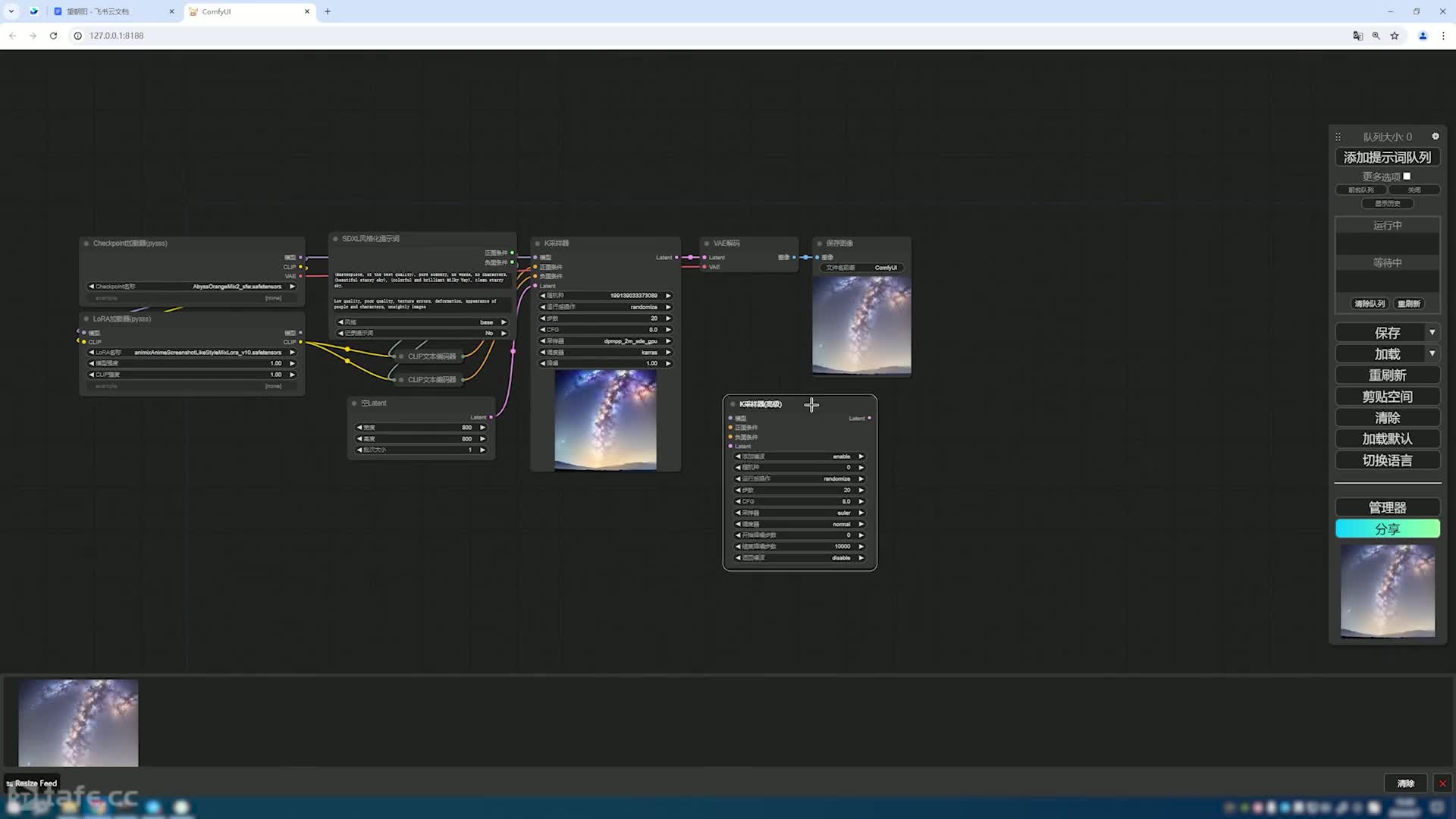Close the image feed with red X
Viewport: 1456px width, 819px height.
pyautogui.click(x=1442, y=783)
